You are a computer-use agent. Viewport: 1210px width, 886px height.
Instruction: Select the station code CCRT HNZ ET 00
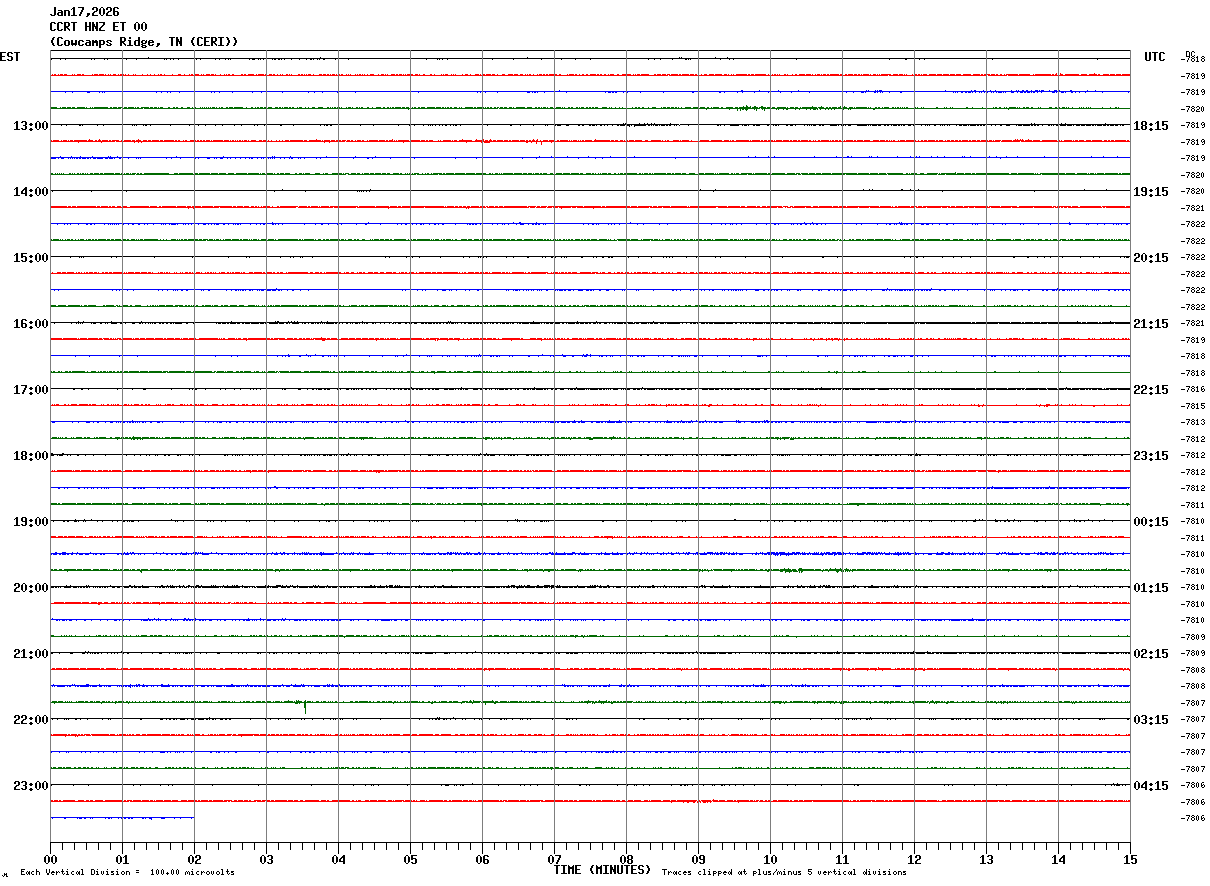click(x=98, y=27)
